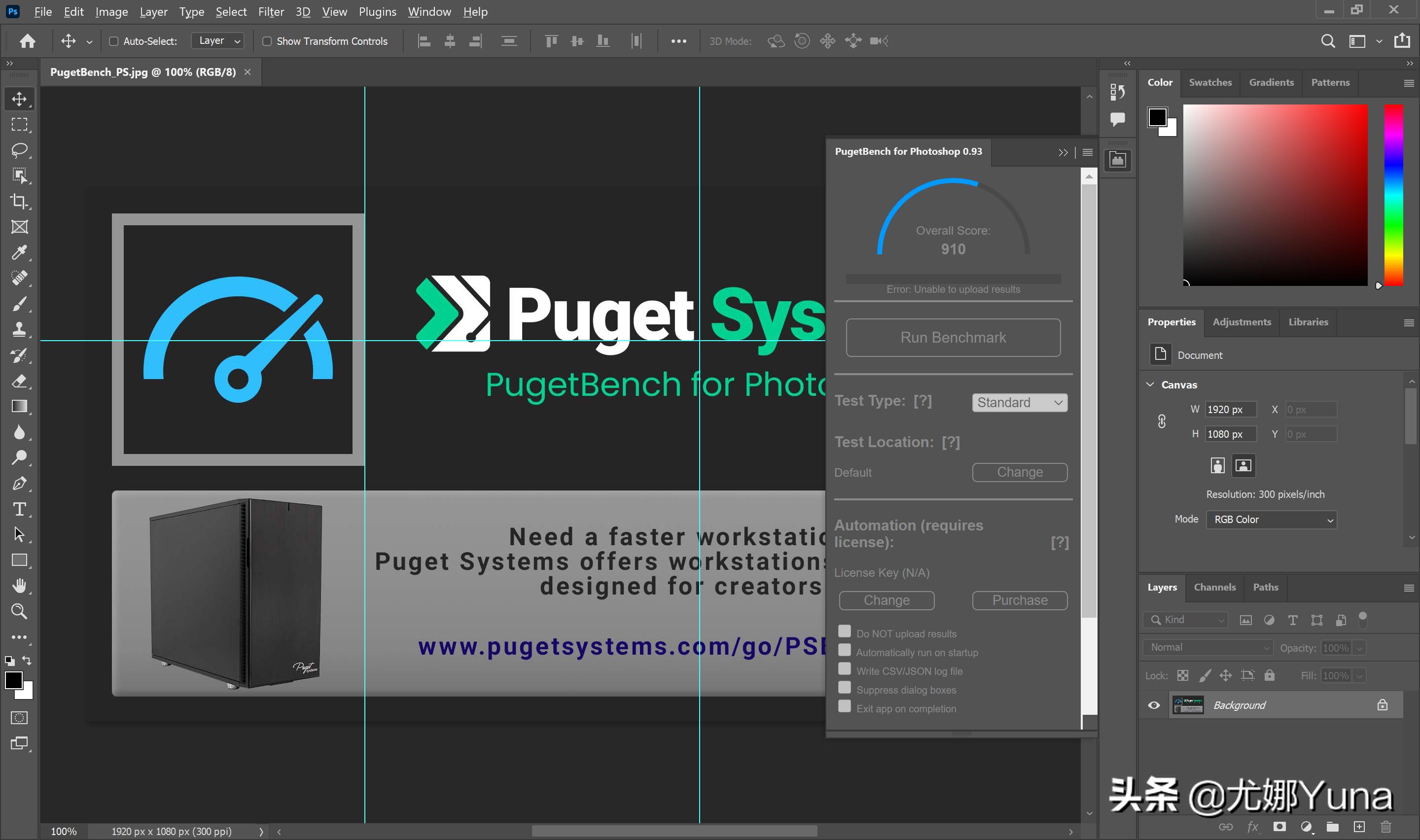This screenshot has width=1420, height=840.
Task: Select the Hand tool
Action: (x=19, y=585)
